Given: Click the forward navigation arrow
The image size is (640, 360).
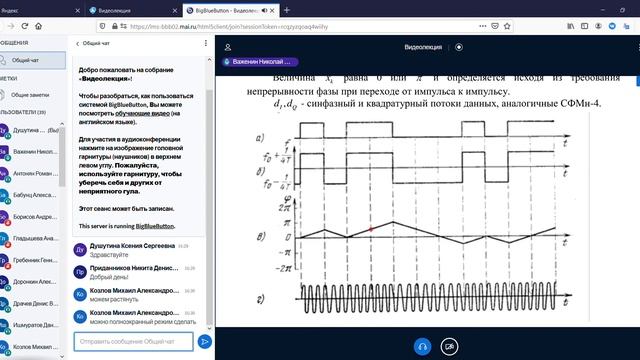Looking at the screenshot, I should pyautogui.click(x=11, y=26).
